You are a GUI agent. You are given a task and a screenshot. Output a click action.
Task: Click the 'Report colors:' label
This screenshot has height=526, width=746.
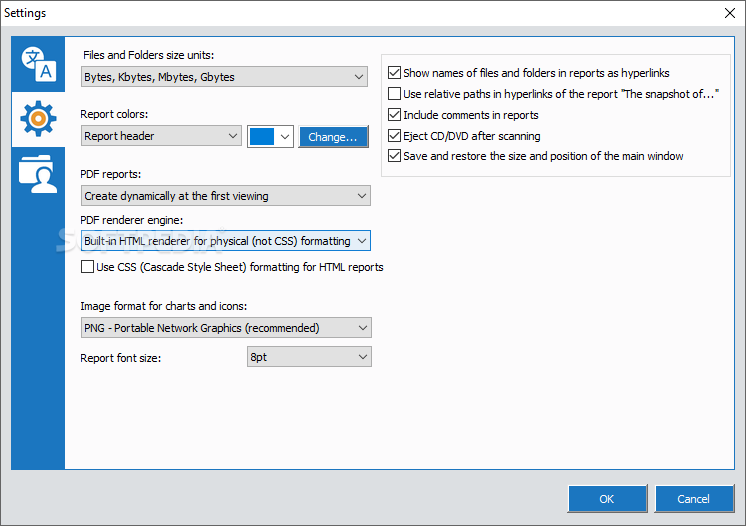114,114
